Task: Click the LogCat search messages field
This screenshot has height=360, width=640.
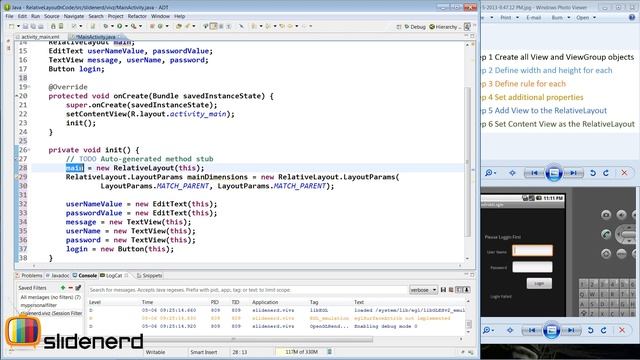Action: (x=247, y=290)
